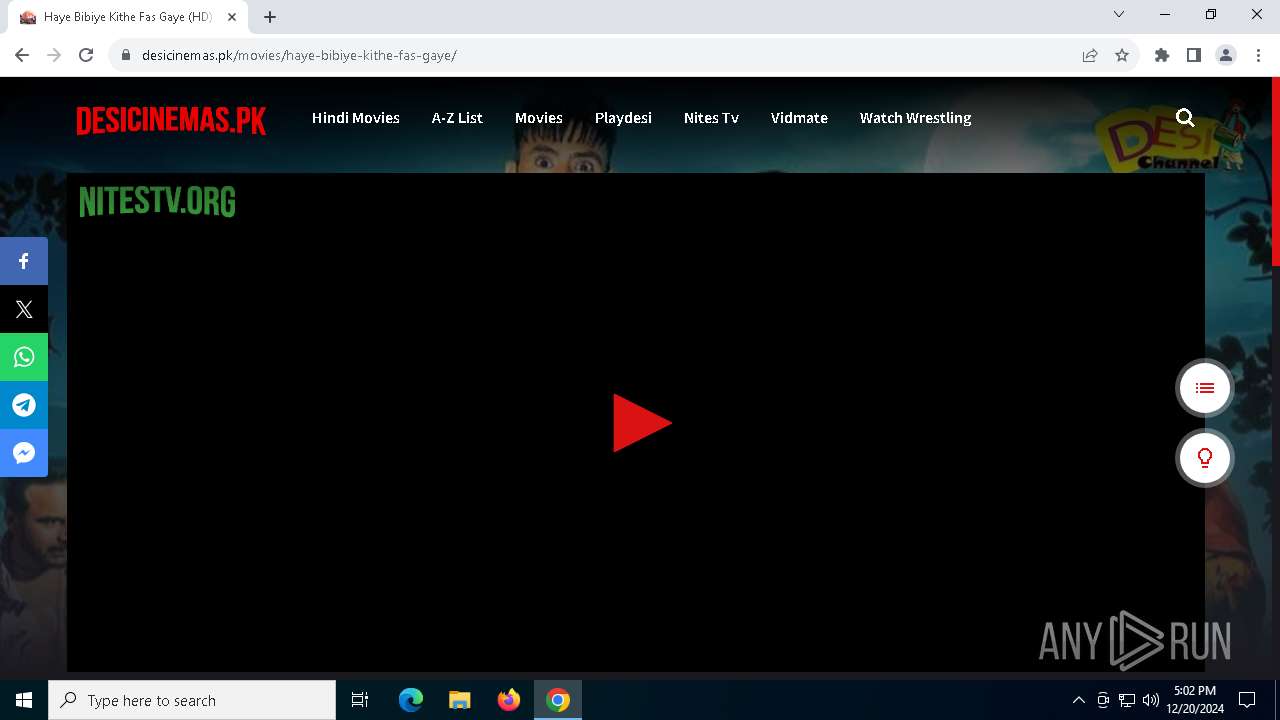Open a new browser tab
Screen dimensions: 1280x720
tap(270, 17)
